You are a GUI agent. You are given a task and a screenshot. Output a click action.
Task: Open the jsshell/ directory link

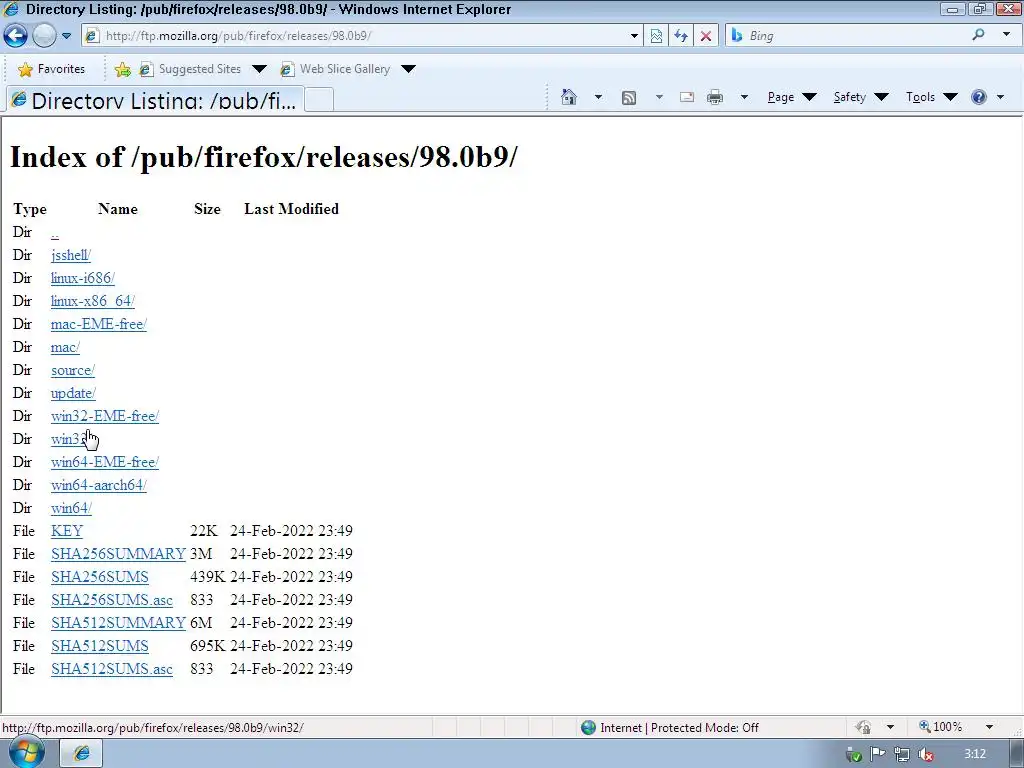pyautogui.click(x=71, y=255)
